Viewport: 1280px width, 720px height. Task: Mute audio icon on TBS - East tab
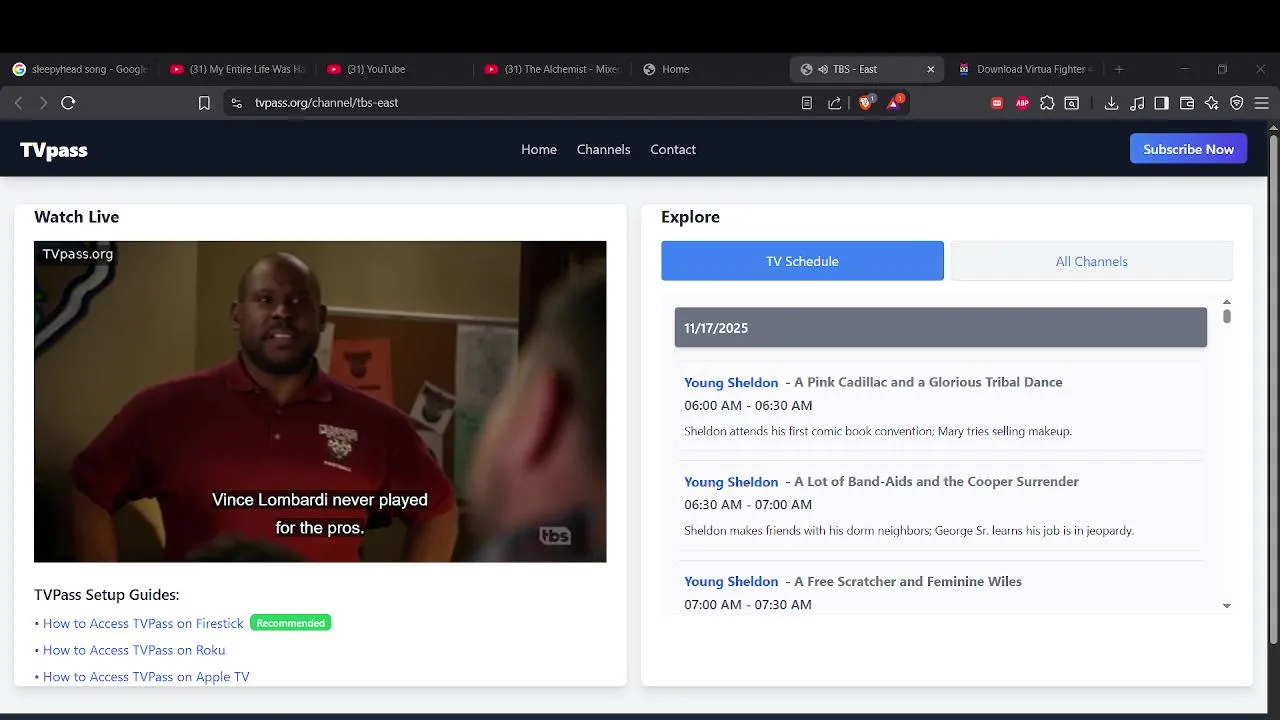pyautogui.click(x=823, y=69)
